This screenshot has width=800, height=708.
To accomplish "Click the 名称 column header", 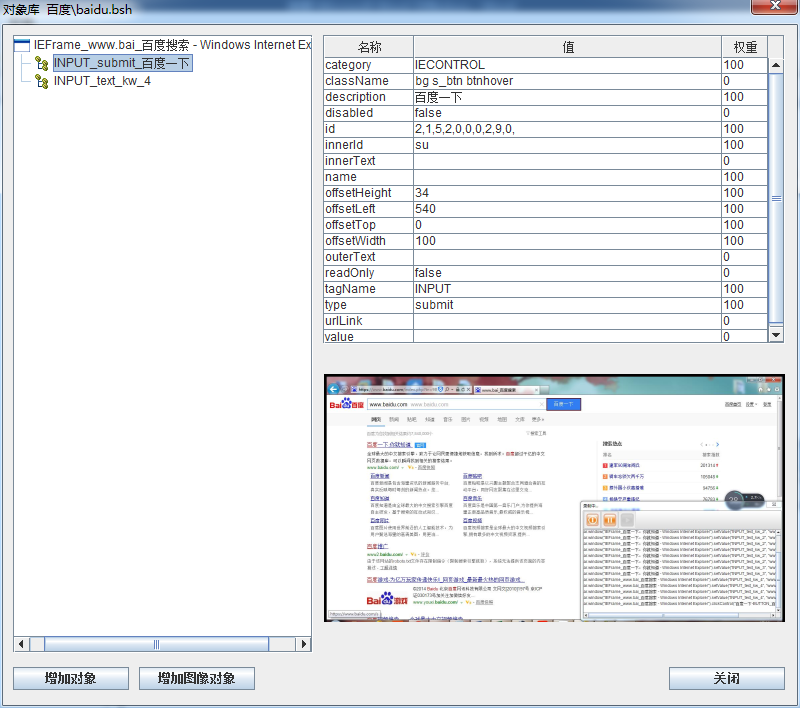I will pos(368,47).
